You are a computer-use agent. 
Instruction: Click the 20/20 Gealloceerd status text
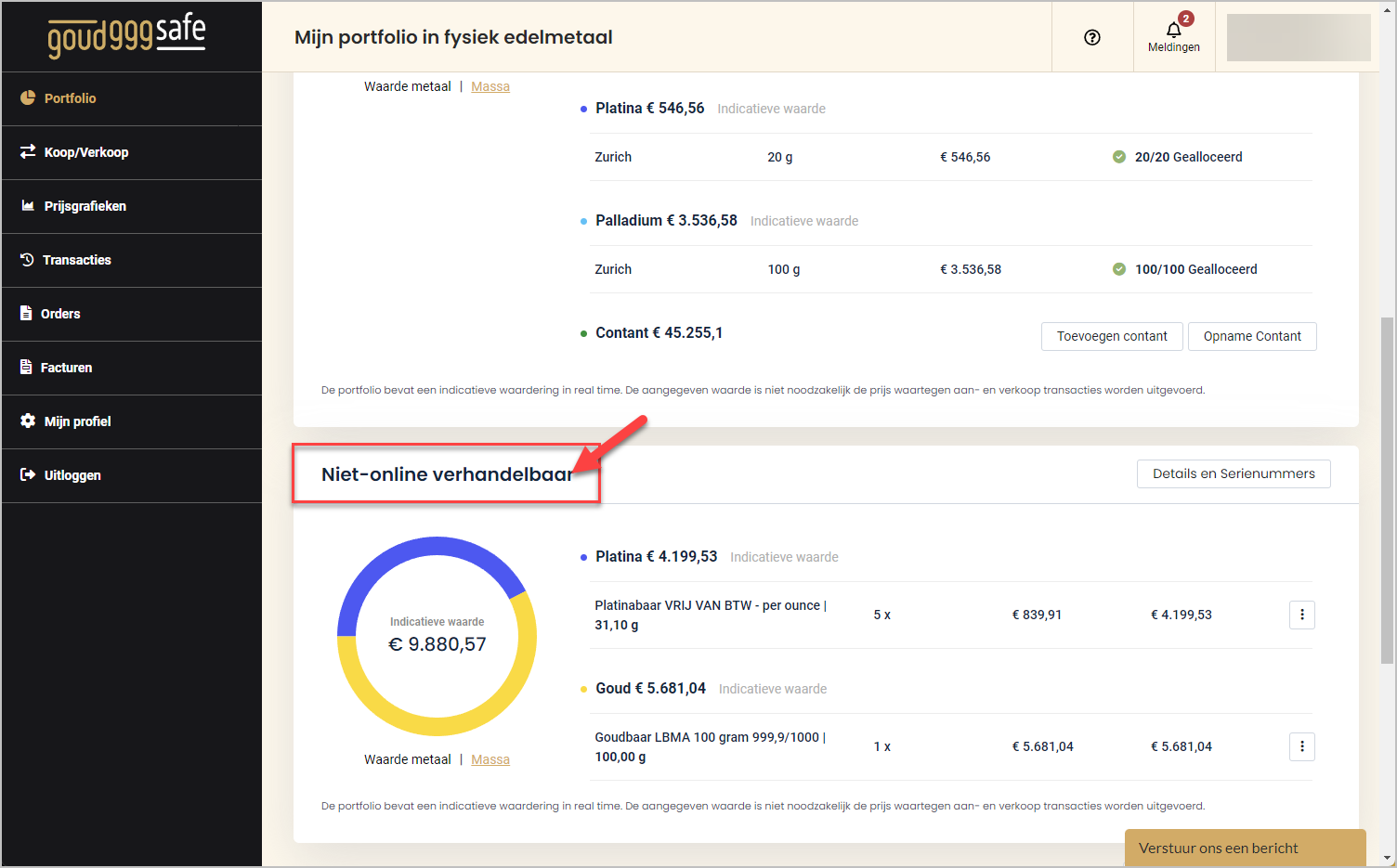point(1188,157)
